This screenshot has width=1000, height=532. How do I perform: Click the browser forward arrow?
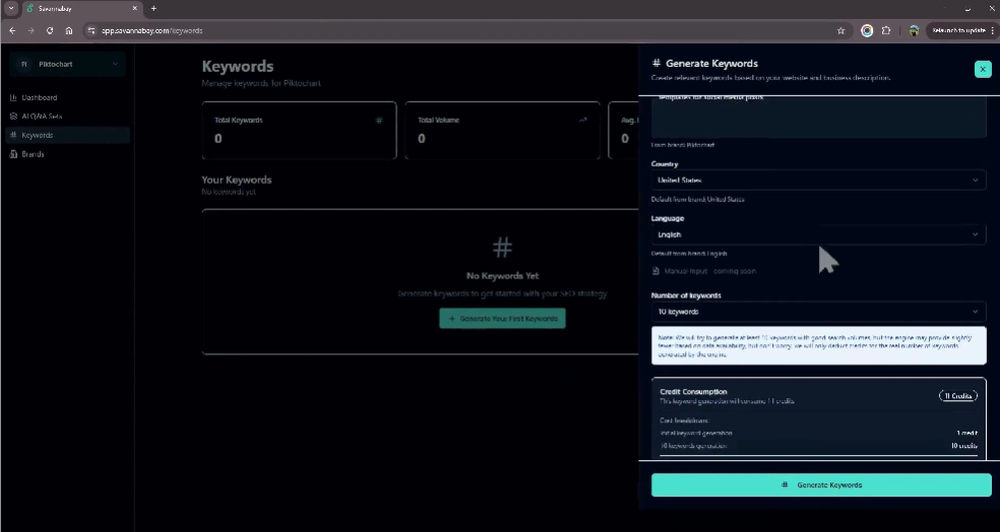tap(31, 31)
